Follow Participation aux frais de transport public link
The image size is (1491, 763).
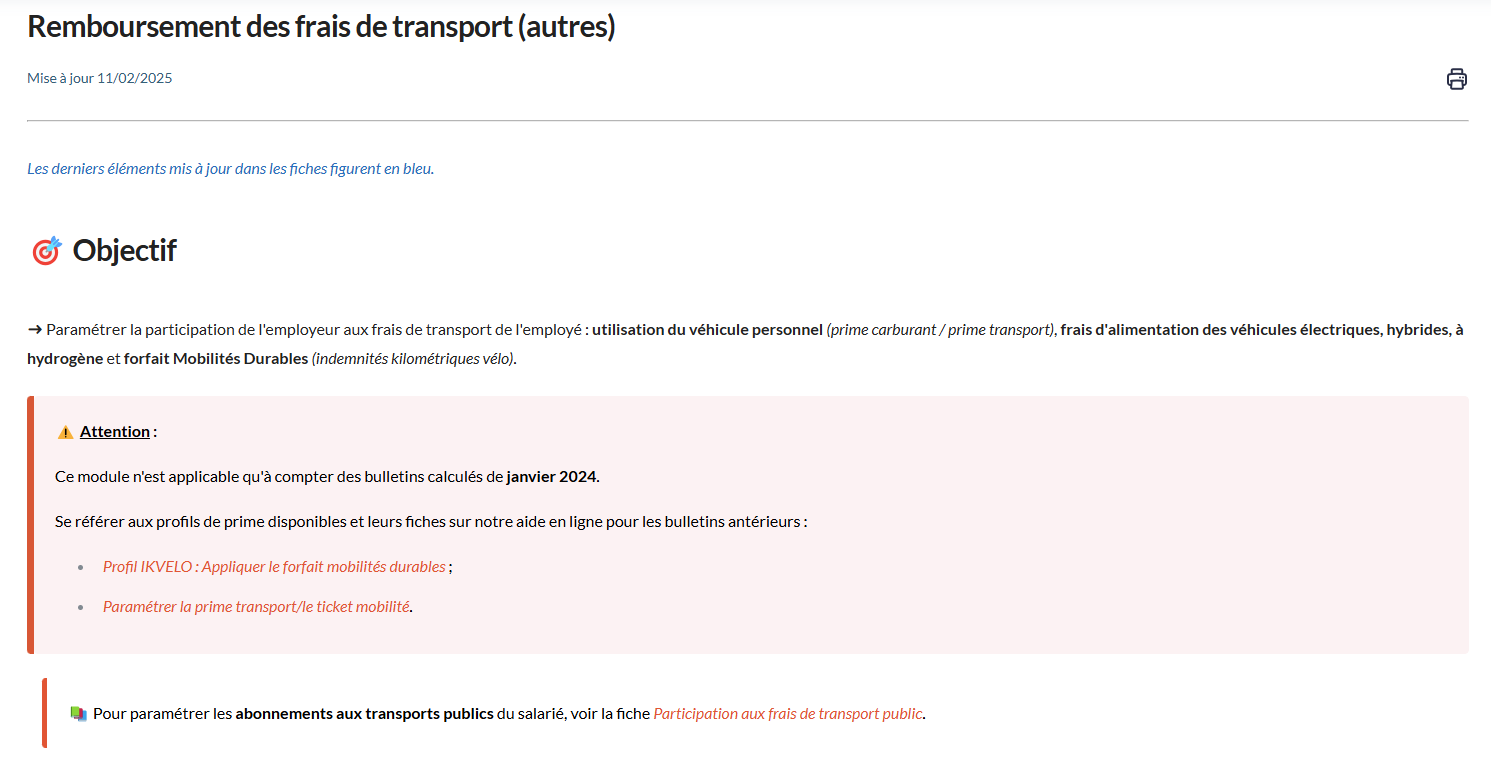(x=788, y=714)
